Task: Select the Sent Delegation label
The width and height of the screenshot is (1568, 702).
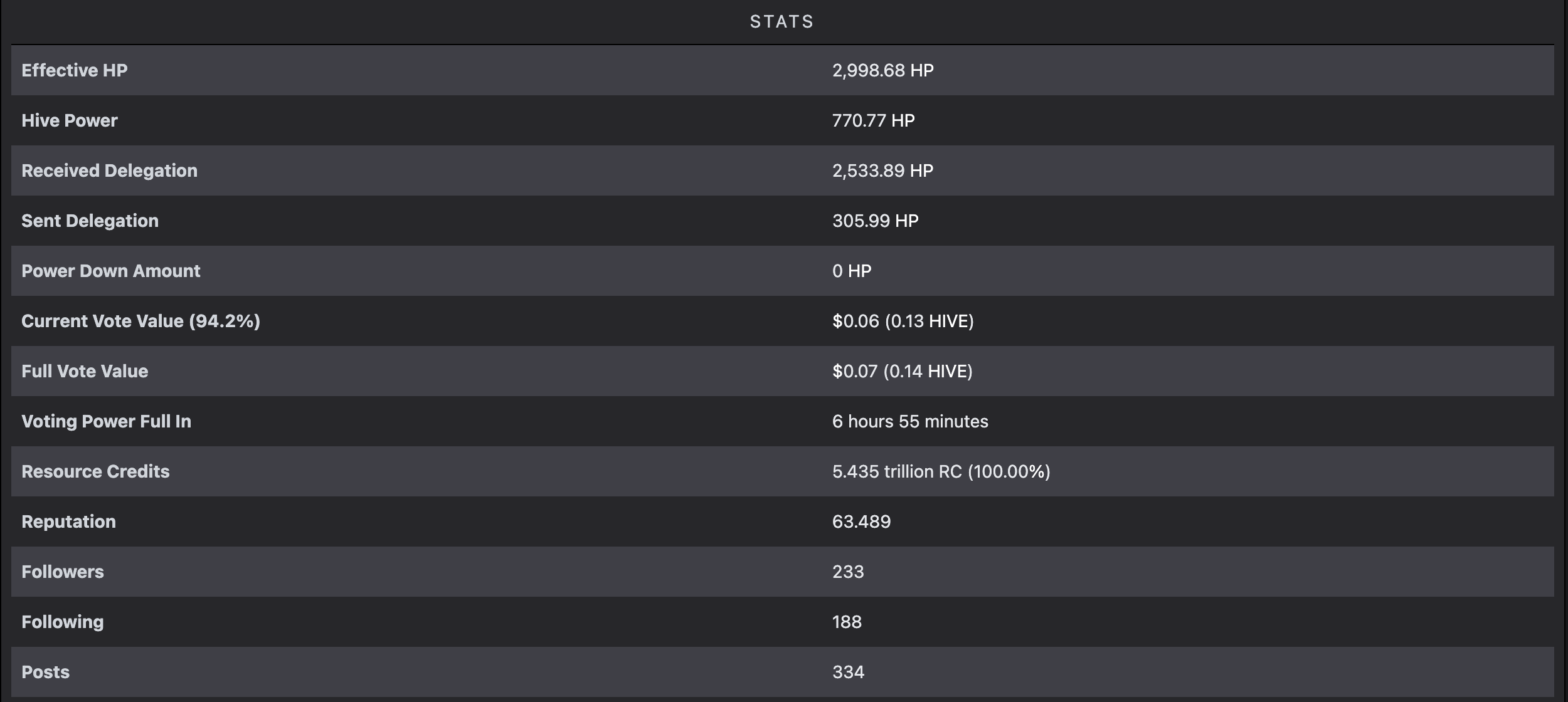Action: pos(90,221)
